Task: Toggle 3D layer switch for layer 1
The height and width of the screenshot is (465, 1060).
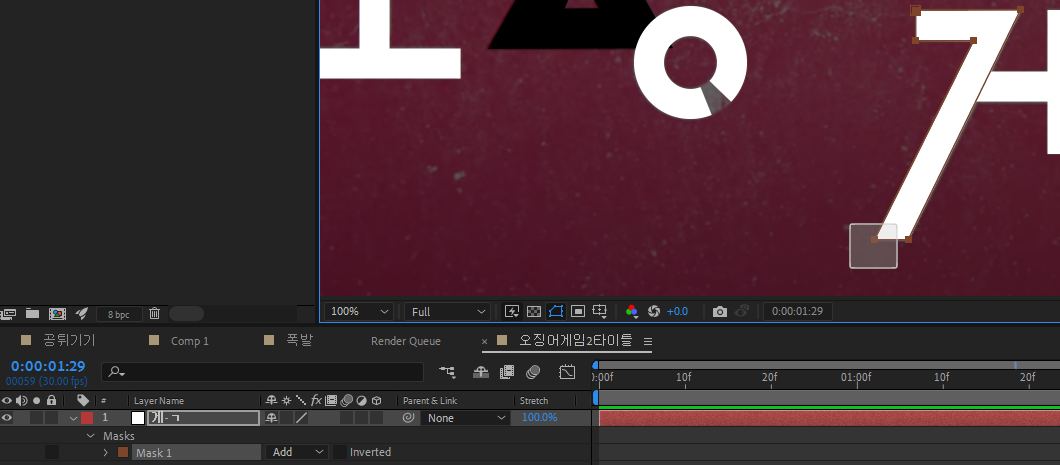Action: pyautogui.click(x=377, y=418)
